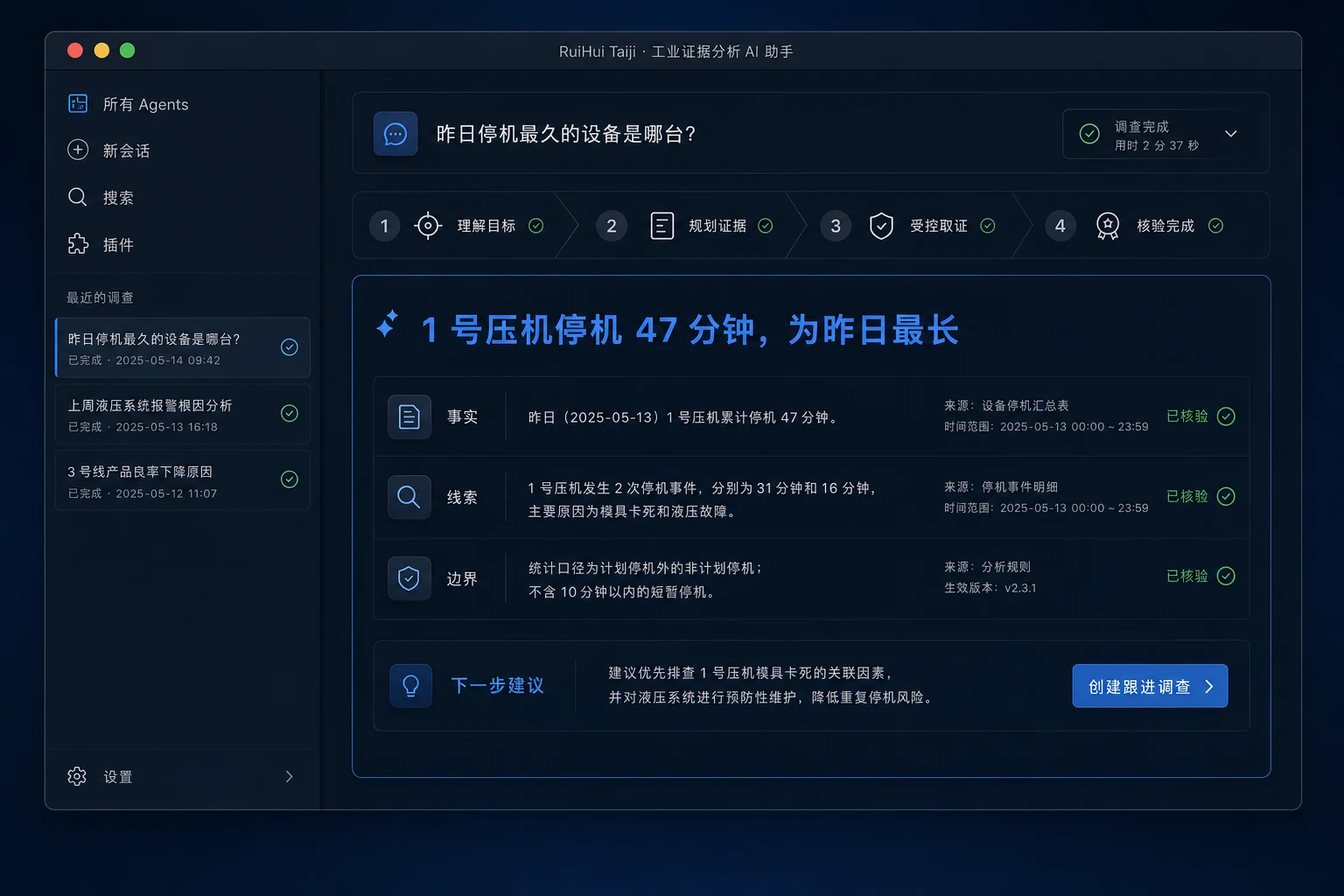The width and height of the screenshot is (1344, 896).
Task: Expand the 调查完成 status dropdown chevron
Action: [1231, 134]
